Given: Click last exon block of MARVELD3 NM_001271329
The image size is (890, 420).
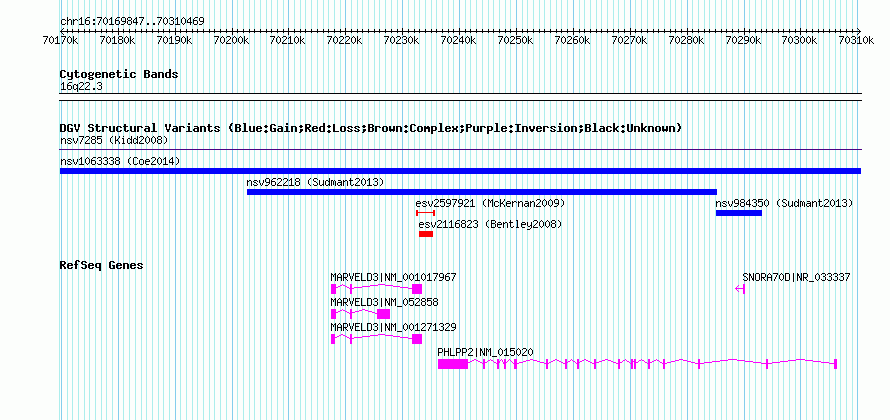Looking at the screenshot, I should [417, 339].
